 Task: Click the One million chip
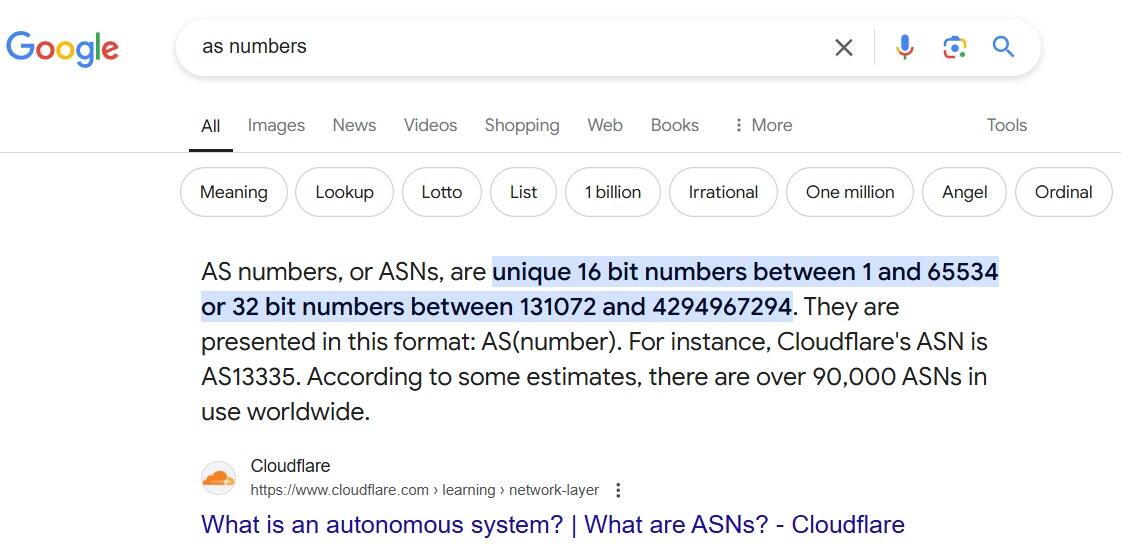point(850,192)
